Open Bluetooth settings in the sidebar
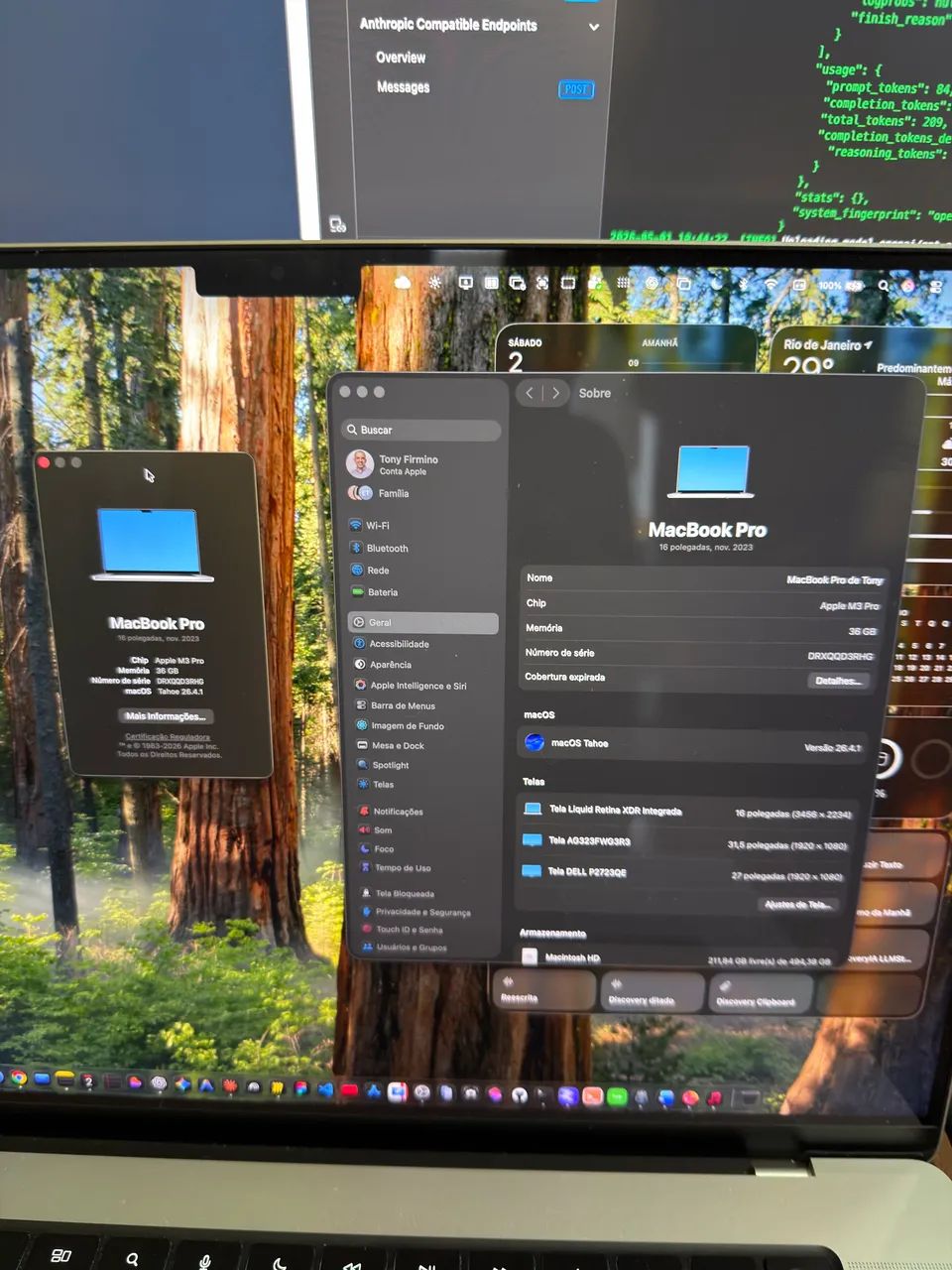The width and height of the screenshot is (952, 1270). [x=421, y=548]
